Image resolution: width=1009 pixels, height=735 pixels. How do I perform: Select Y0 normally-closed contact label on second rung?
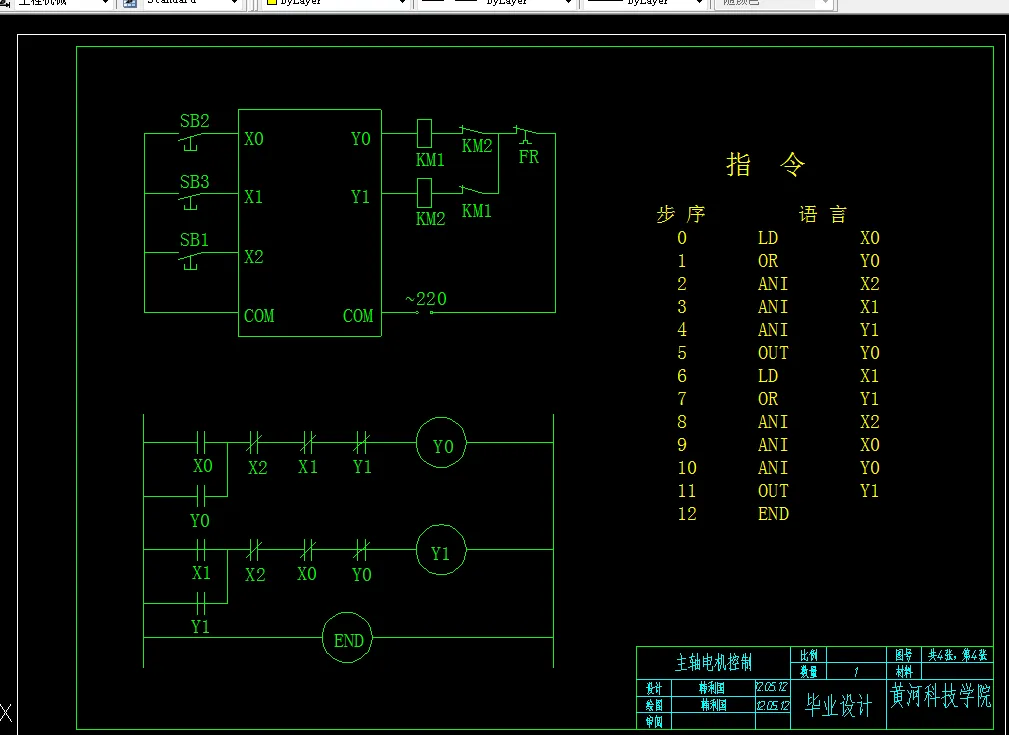[x=362, y=575]
